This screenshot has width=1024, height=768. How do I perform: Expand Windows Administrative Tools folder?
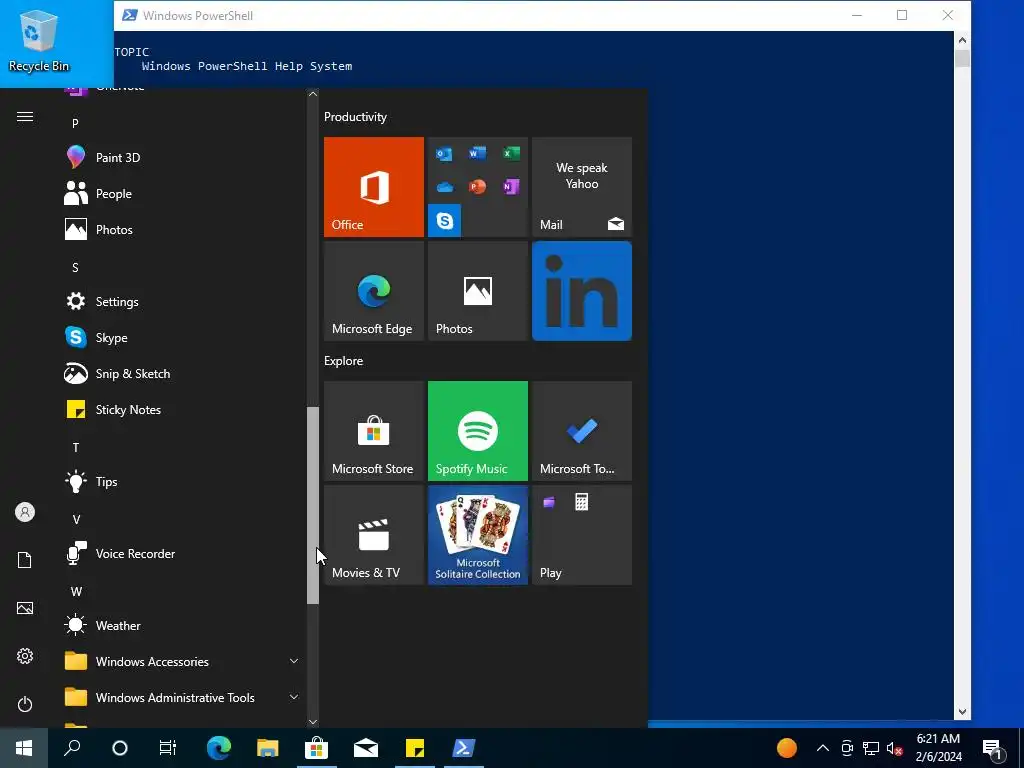pos(183,697)
